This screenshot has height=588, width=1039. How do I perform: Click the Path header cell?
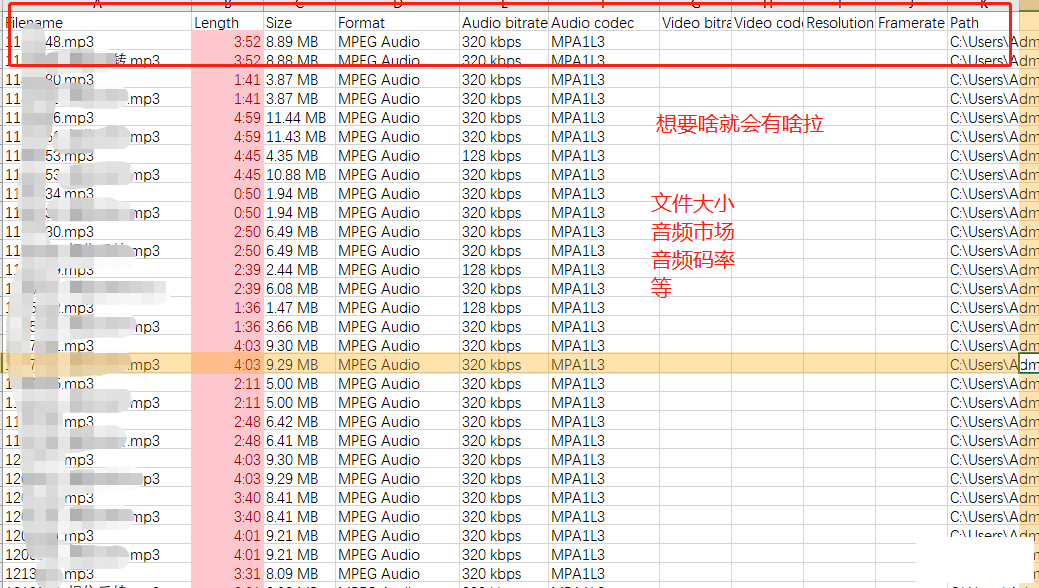click(983, 23)
